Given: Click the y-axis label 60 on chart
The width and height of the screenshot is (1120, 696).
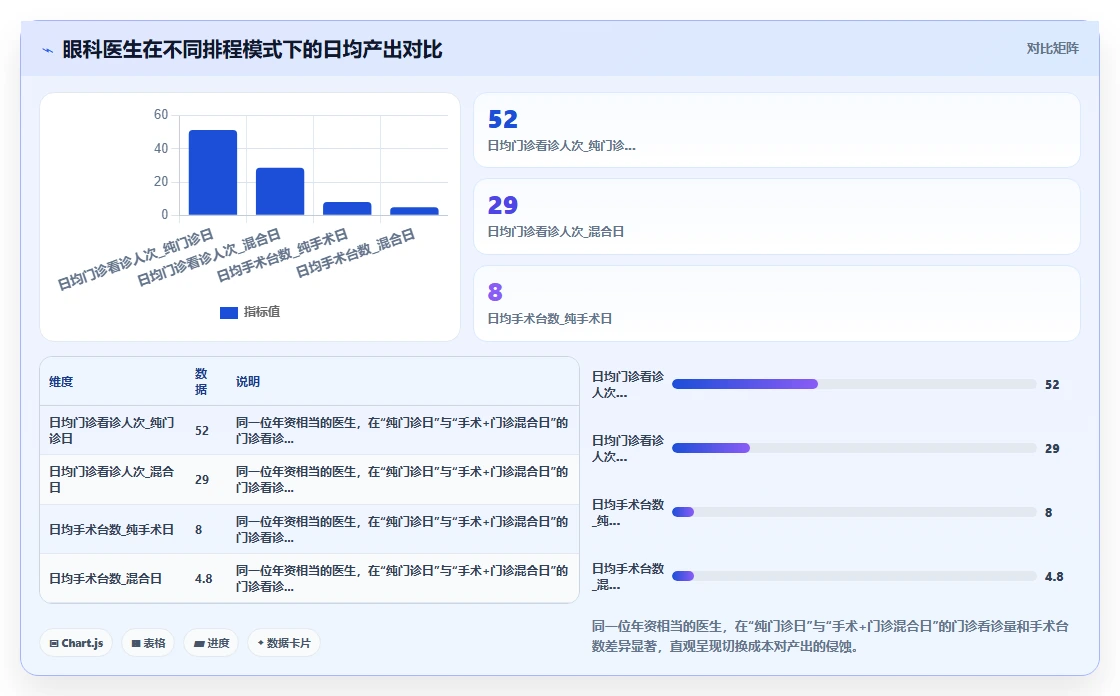Looking at the screenshot, I should (161, 114).
